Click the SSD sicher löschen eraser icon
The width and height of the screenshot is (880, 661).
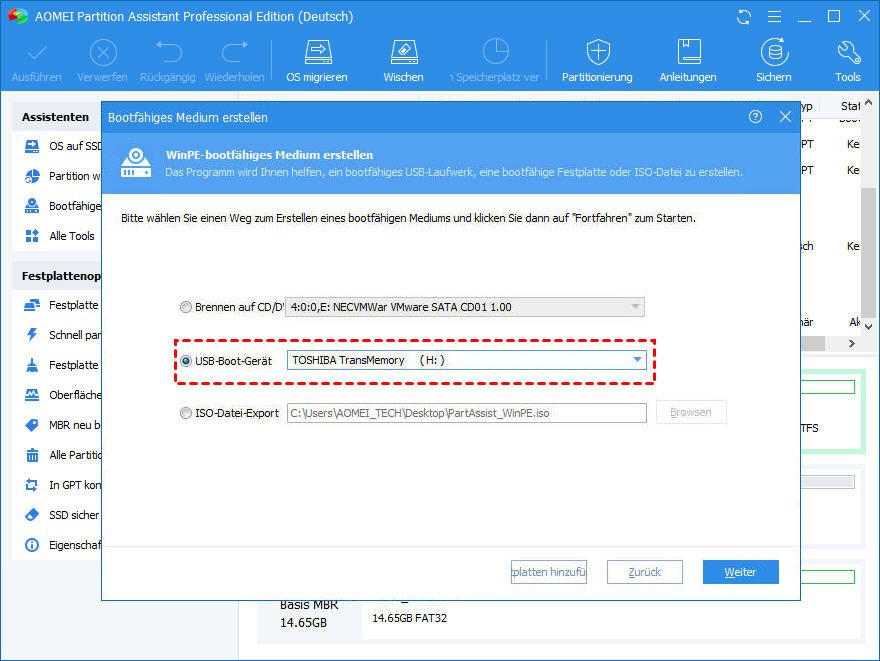[x=33, y=515]
